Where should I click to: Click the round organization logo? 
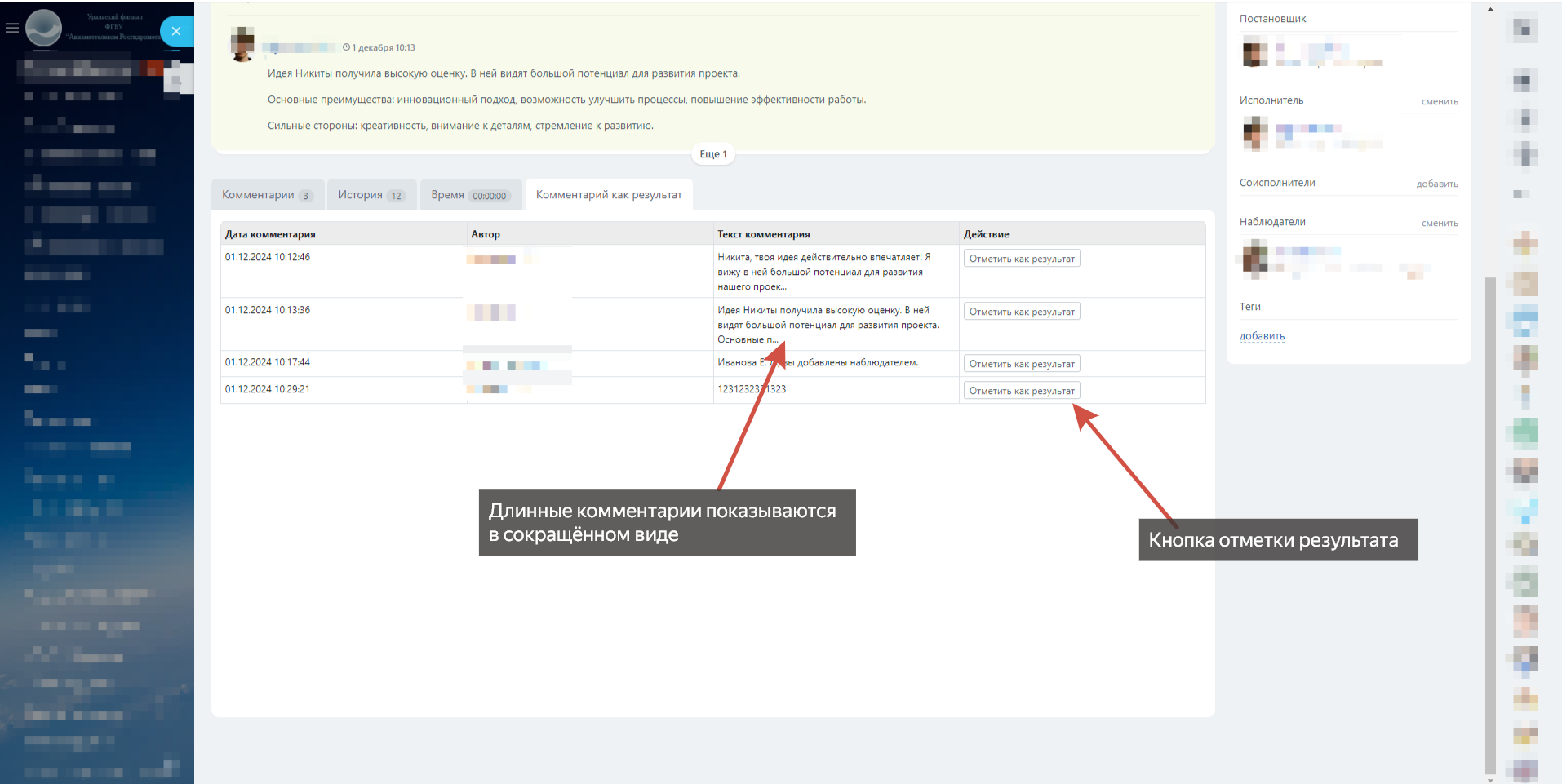pyautogui.click(x=44, y=28)
